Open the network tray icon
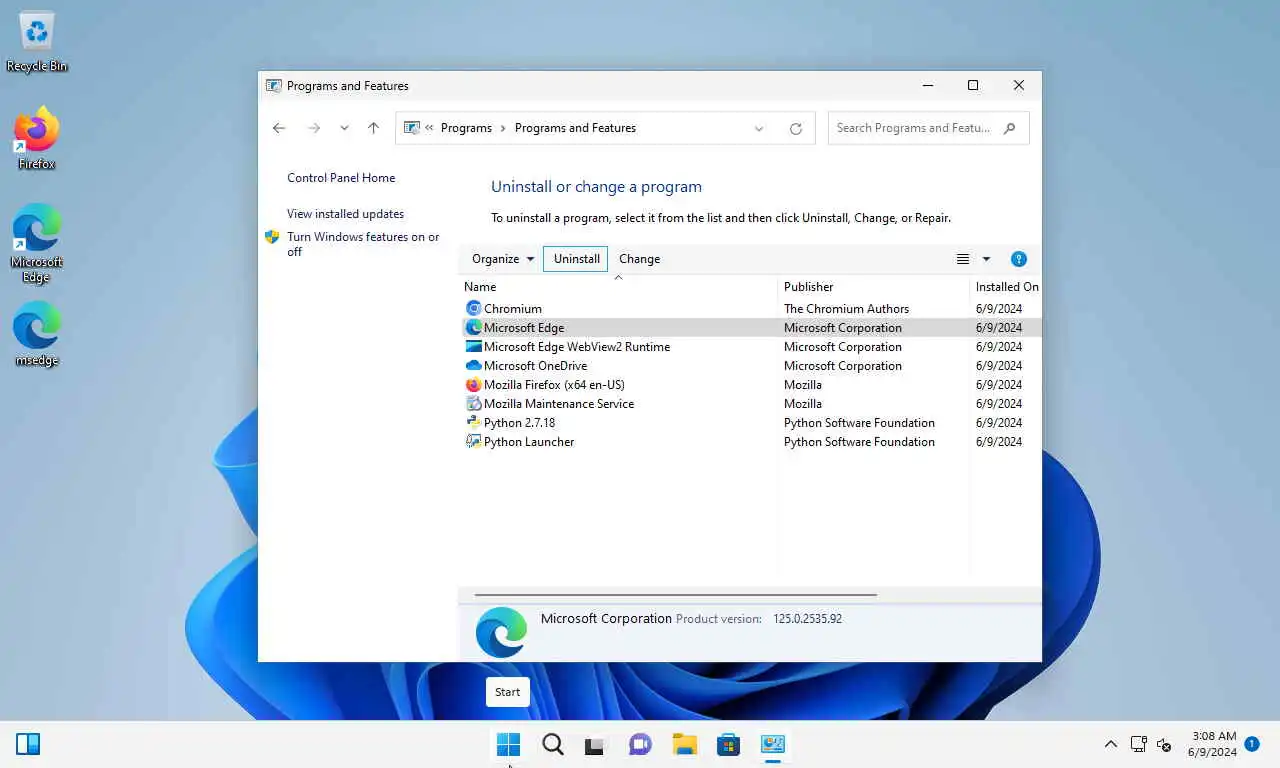The width and height of the screenshot is (1280, 768). [1138, 744]
